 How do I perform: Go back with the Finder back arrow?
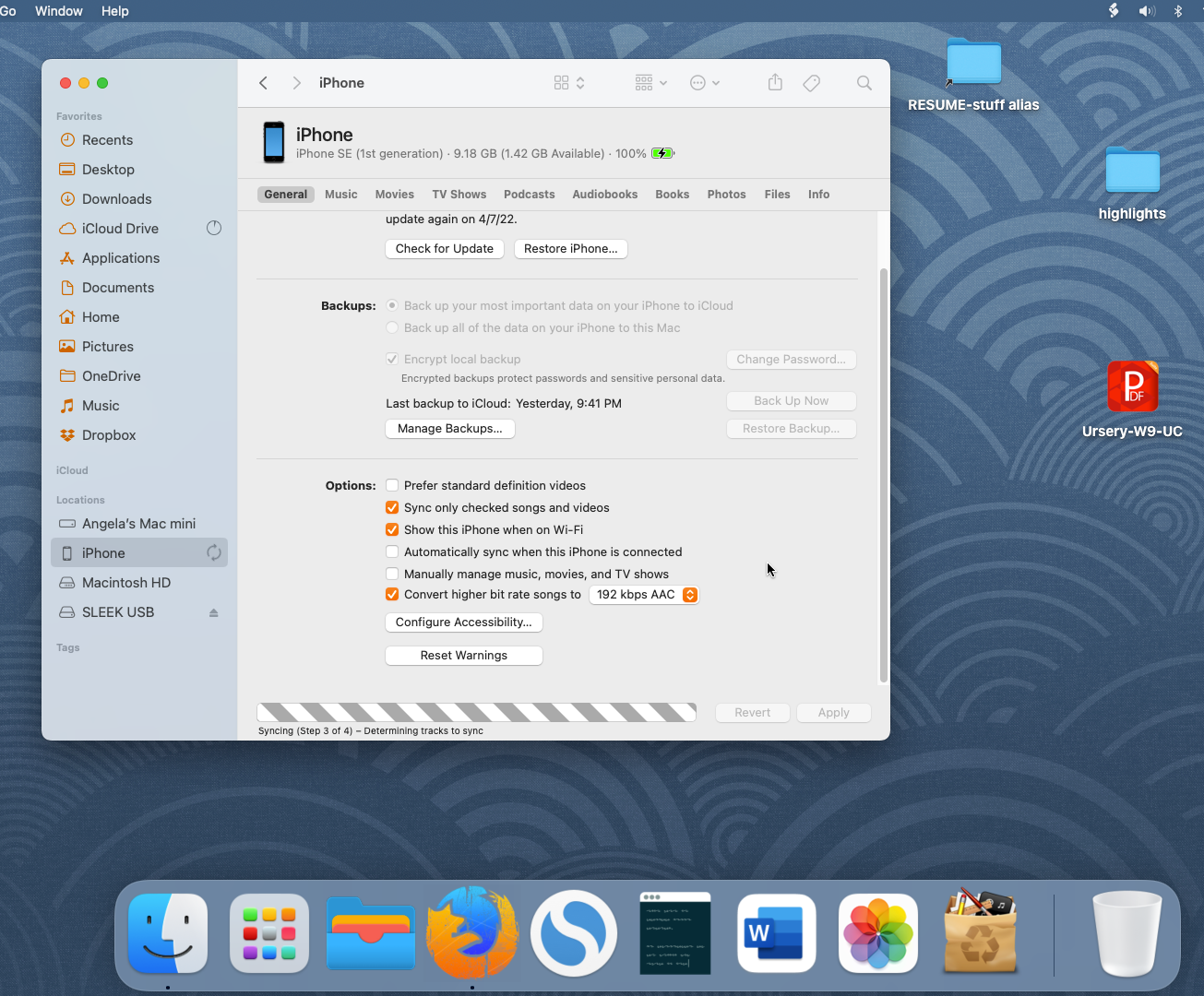click(x=264, y=83)
